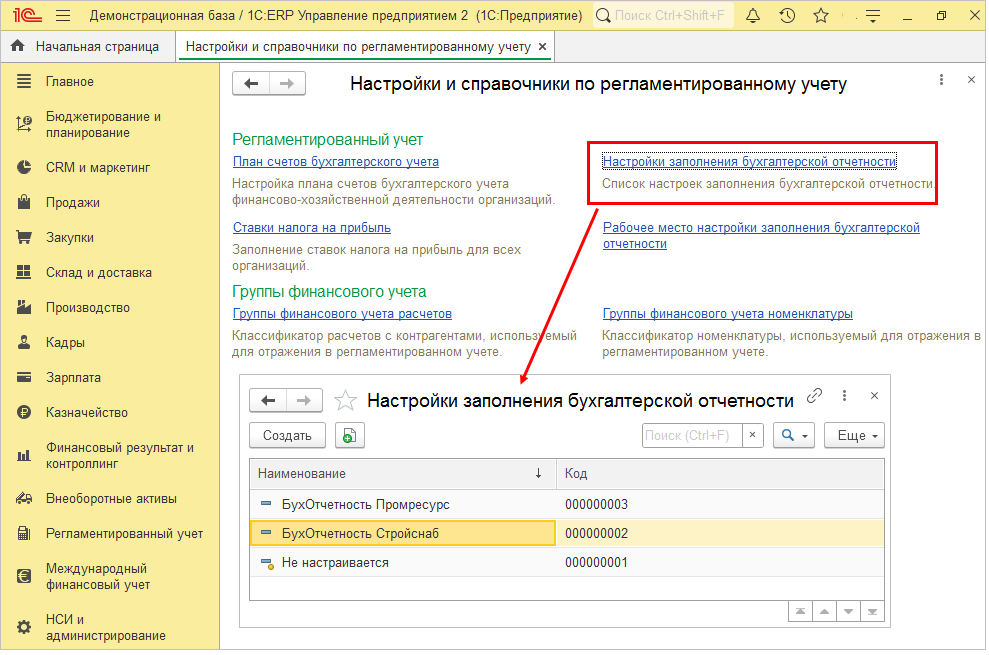
Task: Click the Начальная страница home icon
Action: pos(17,47)
